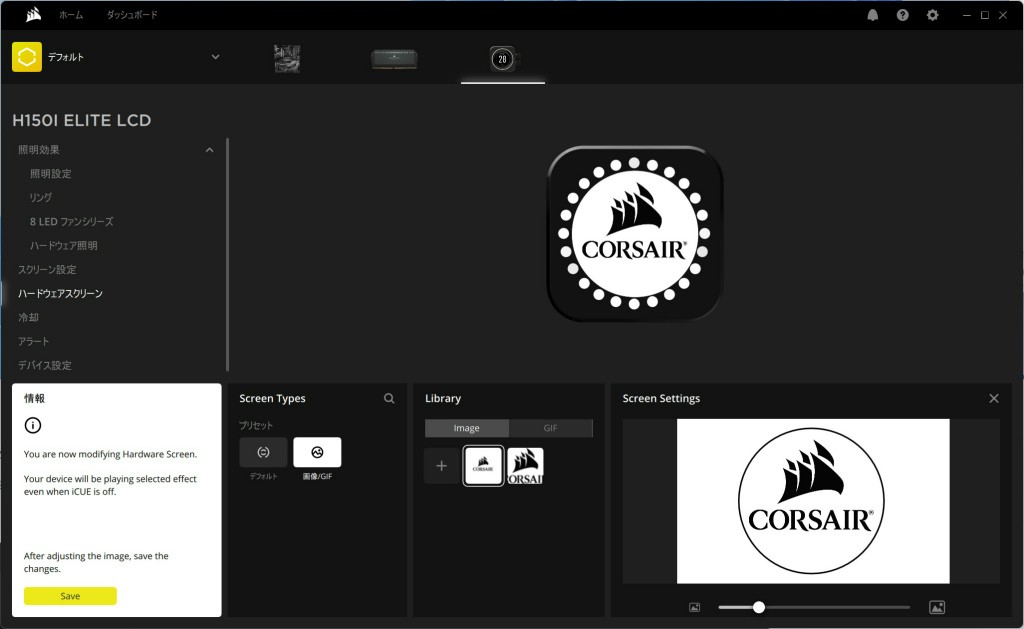Select the H150i cooler device icon
This screenshot has width=1024, height=629.
(502, 59)
